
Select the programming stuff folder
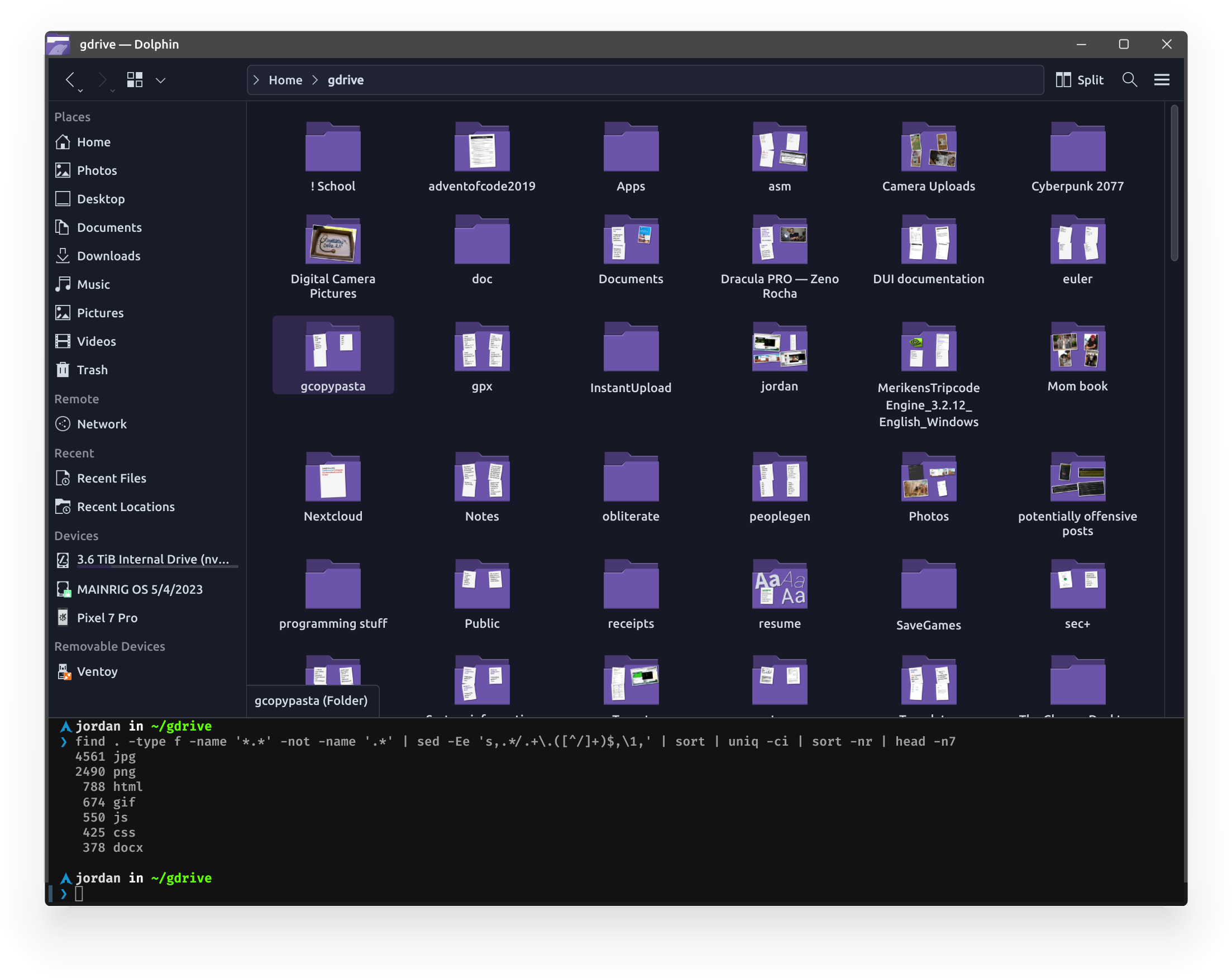point(333,594)
